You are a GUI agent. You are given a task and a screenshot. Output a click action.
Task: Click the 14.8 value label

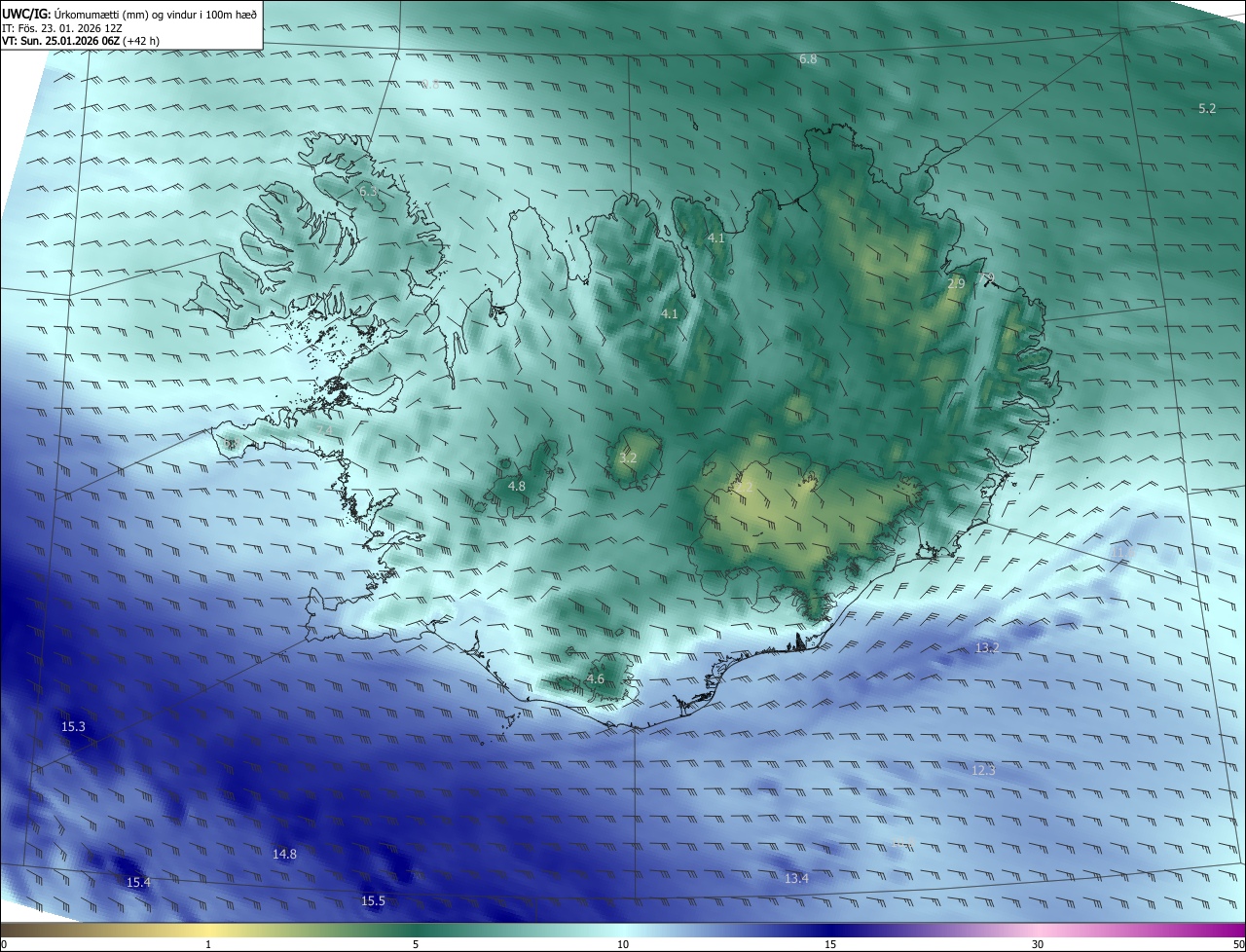coord(284,854)
